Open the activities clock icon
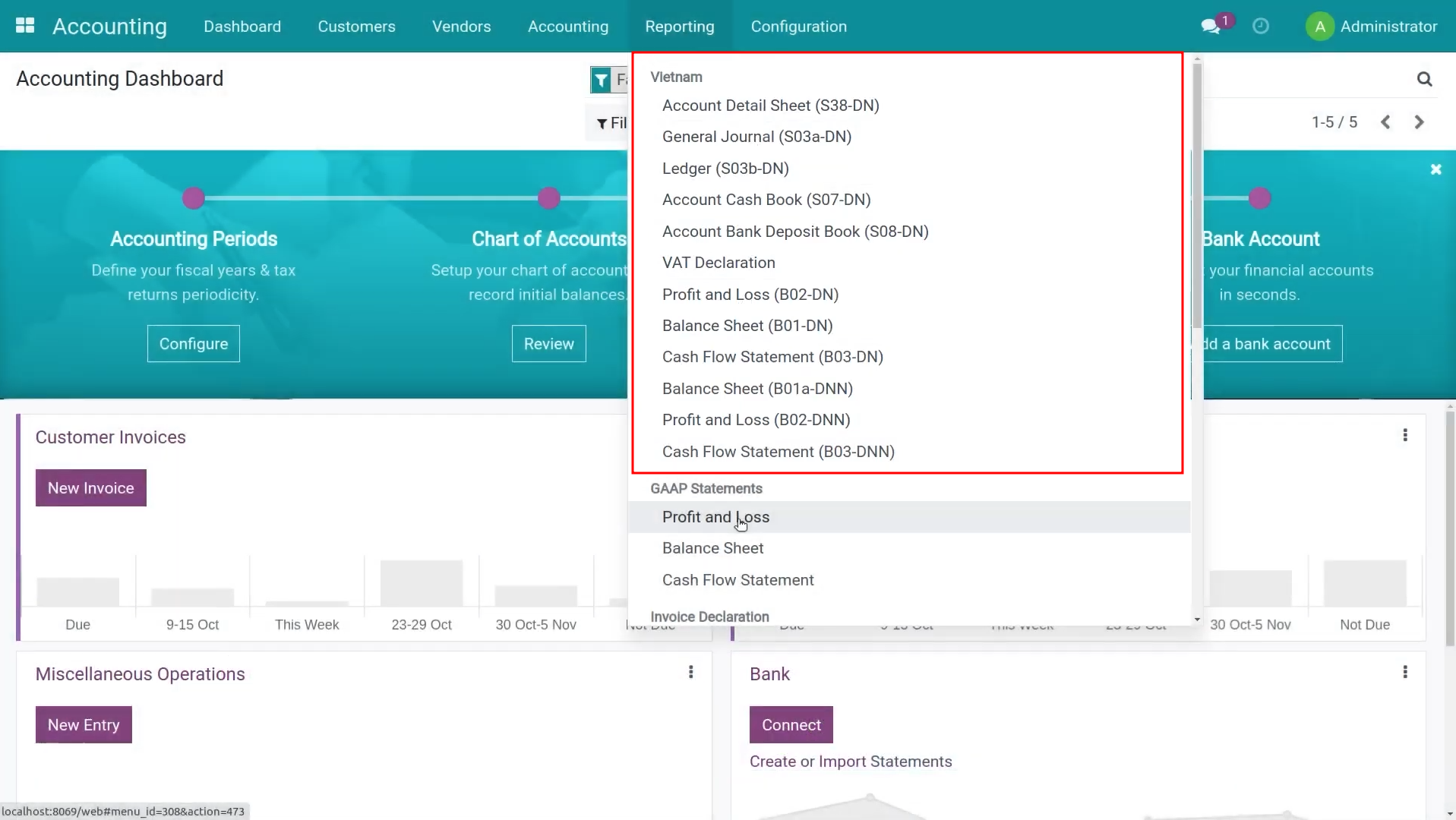The image size is (1456, 820). click(1261, 27)
